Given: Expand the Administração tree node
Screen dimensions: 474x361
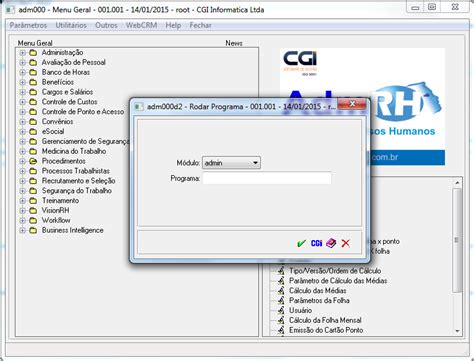Looking at the screenshot, I should click(22, 53).
